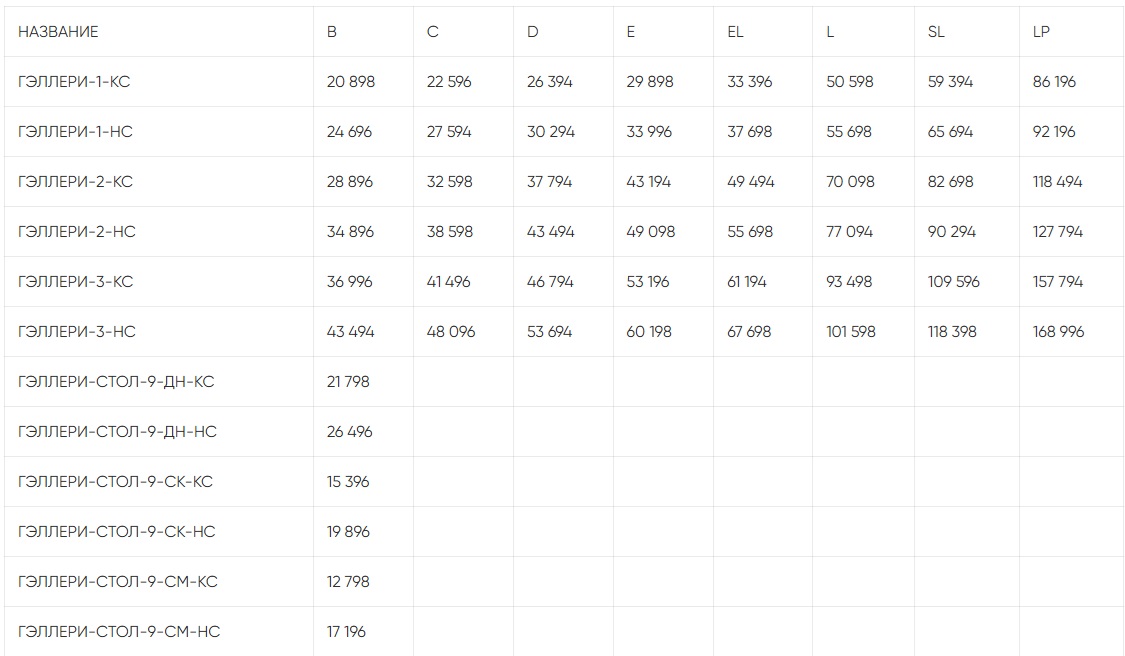Click the ГЭЛЛЕРИ-3-НС row name
This screenshot has height=656, width=1125.
(x=77, y=332)
